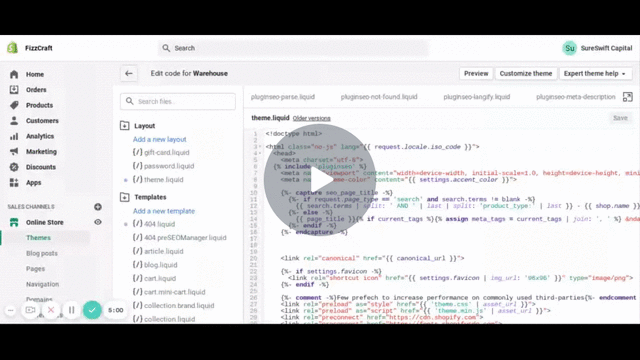640x360 pixels.
Task: Play the video with the center play button
Action: [320, 180]
